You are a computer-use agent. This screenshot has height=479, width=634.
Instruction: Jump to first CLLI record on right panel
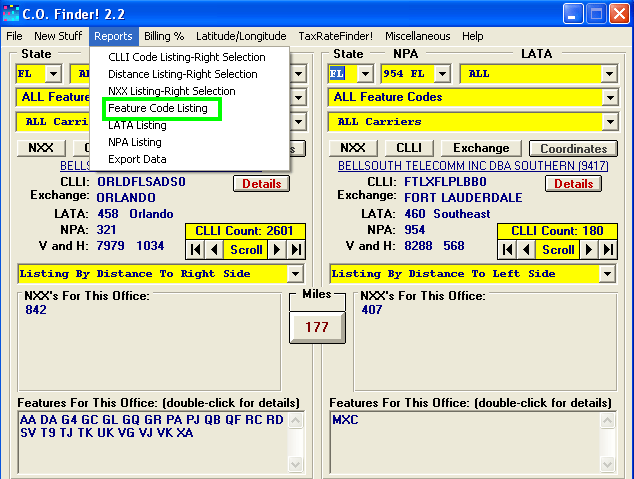508,249
